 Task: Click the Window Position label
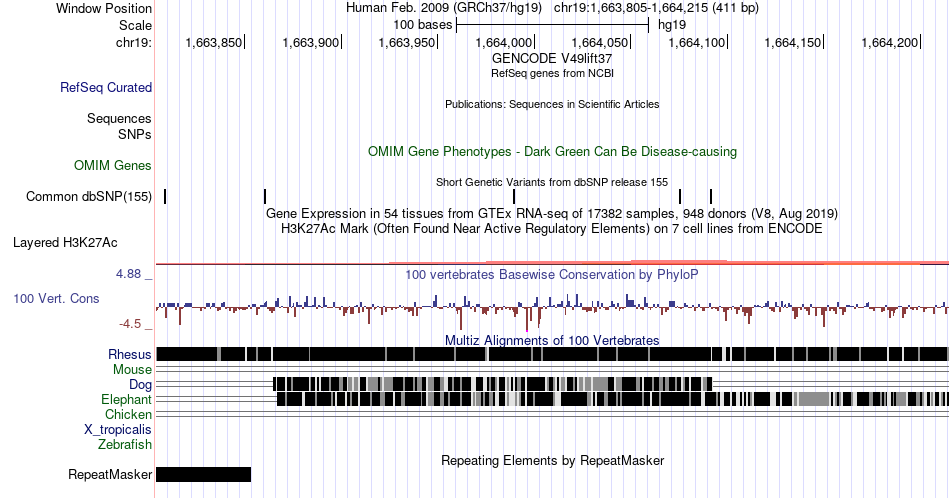(x=104, y=8)
